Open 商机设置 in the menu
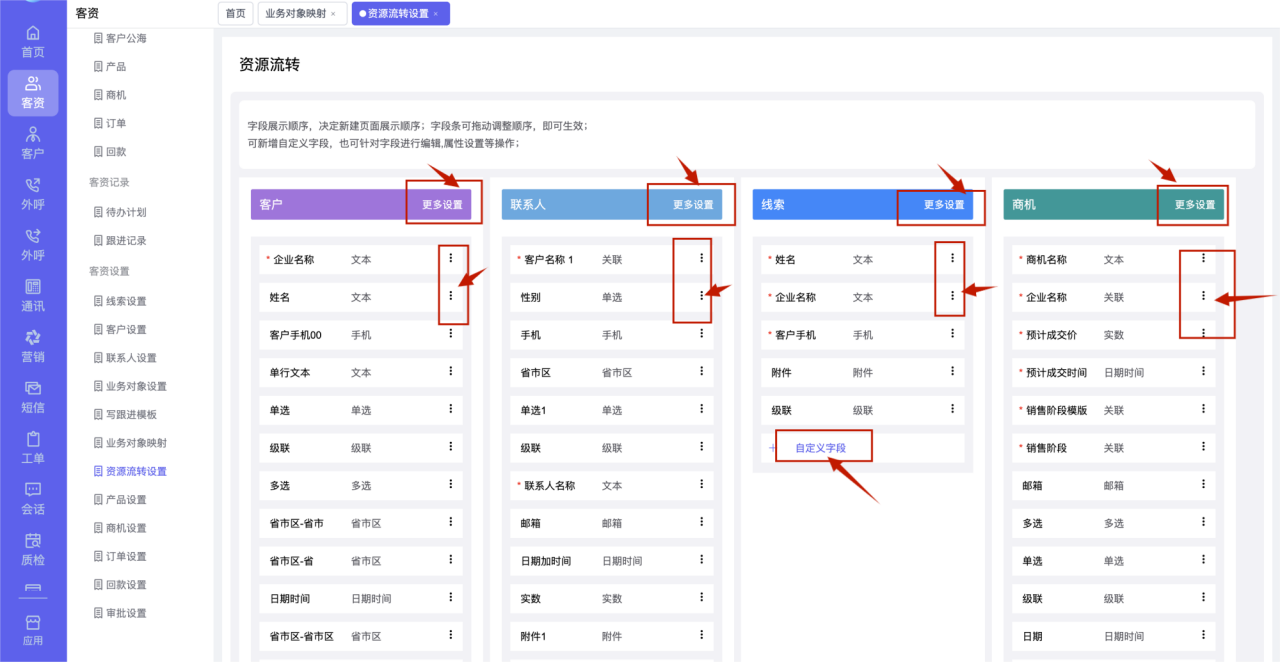This screenshot has height=662, width=1280. click(x=120, y=527)
